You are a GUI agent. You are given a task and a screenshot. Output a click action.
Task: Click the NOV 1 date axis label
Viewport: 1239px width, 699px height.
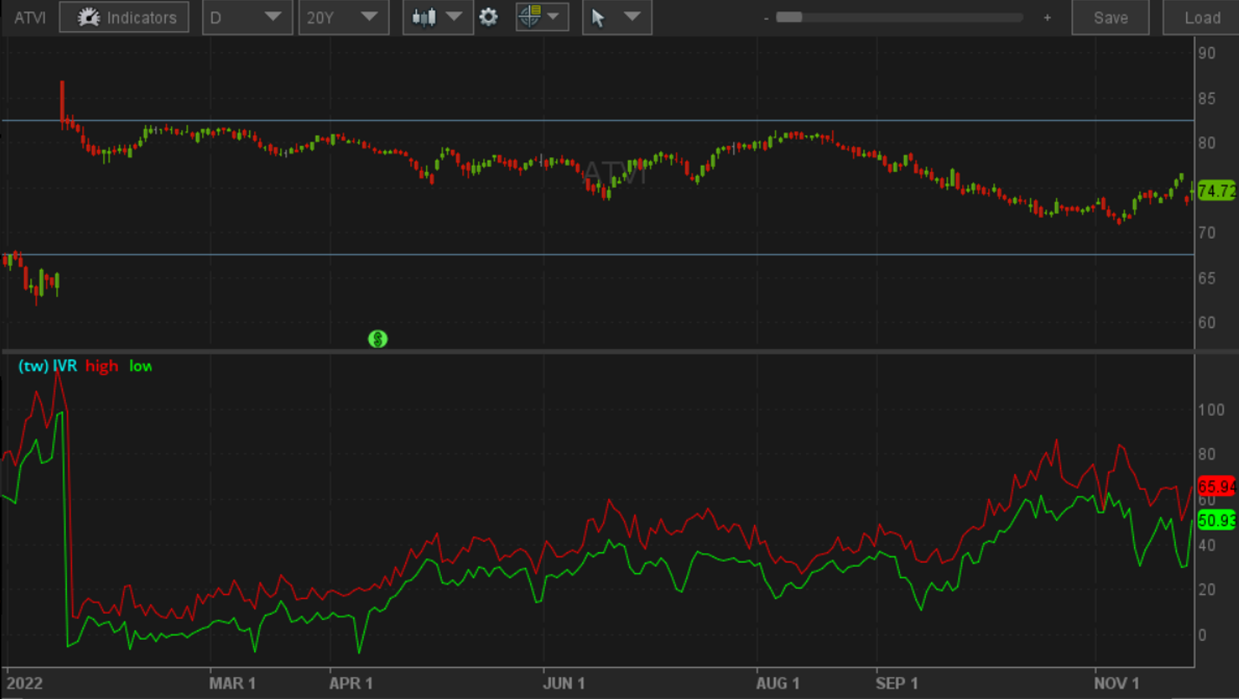click(1116, 683)
